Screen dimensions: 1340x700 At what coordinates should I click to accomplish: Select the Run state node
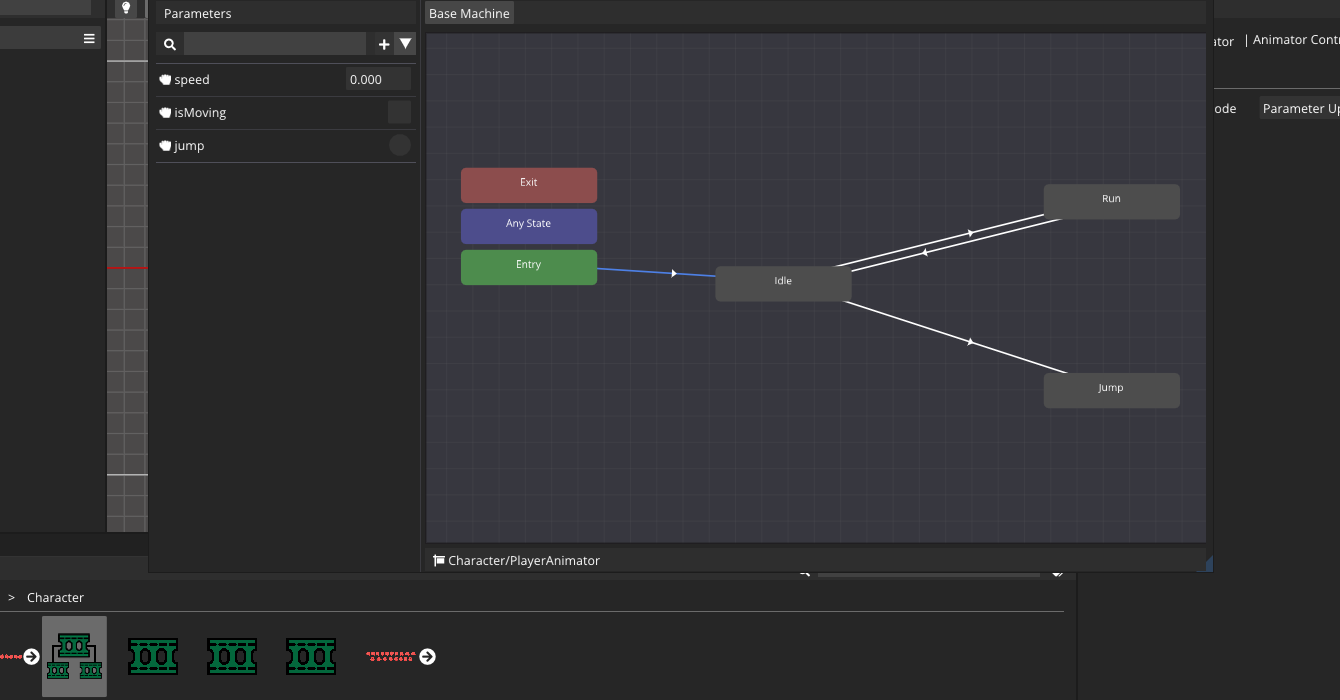1111,201
